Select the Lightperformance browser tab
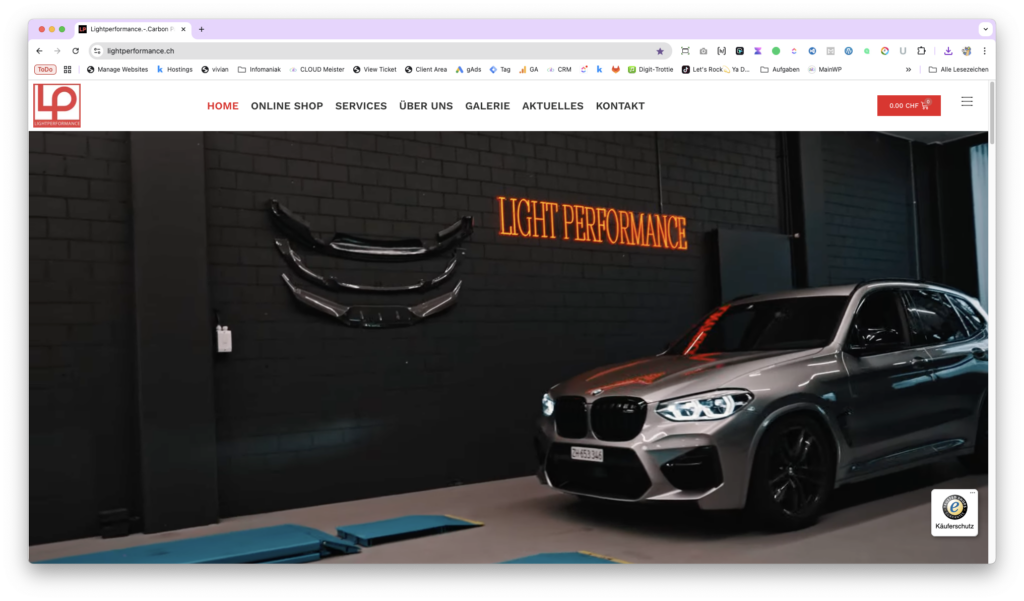 pos(133,29)
